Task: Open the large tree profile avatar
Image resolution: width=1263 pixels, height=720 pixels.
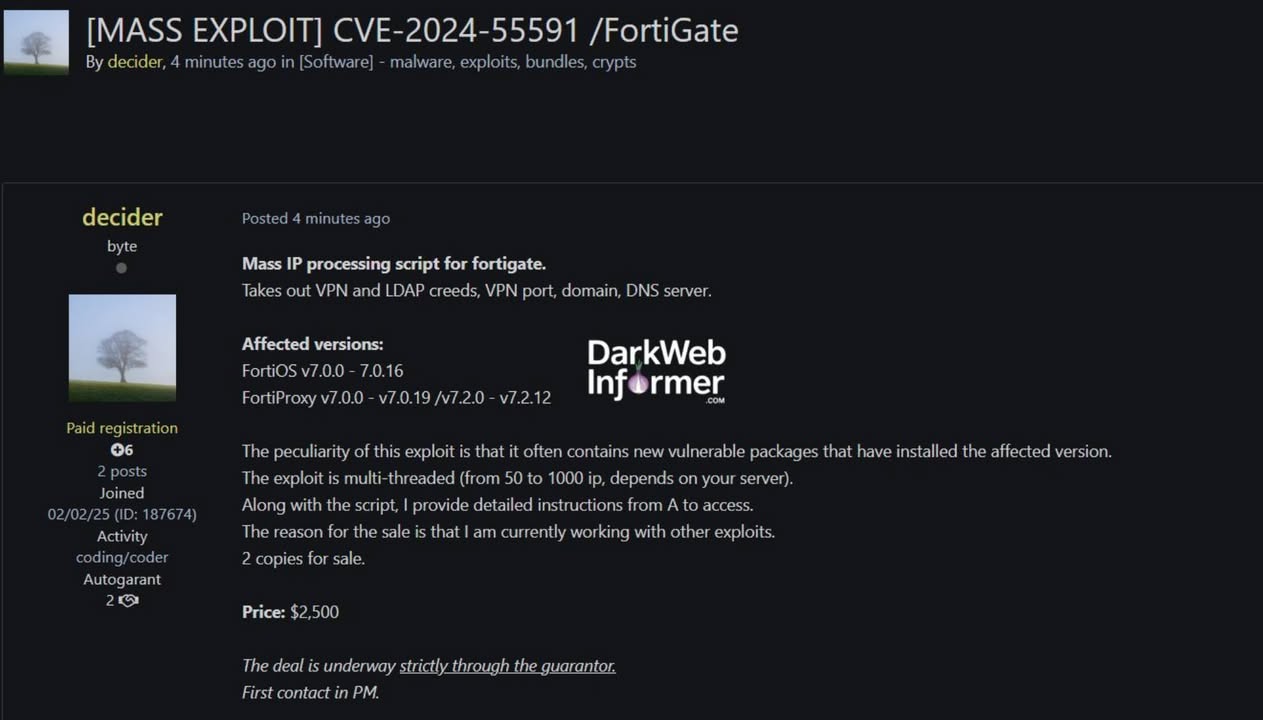Action: point(122,348)
